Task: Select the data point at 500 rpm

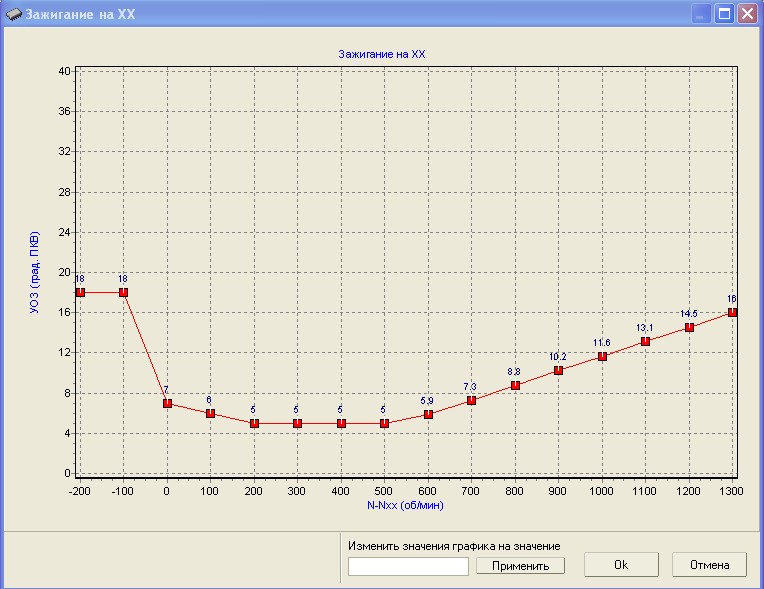Action: click(x=384, y=423)
